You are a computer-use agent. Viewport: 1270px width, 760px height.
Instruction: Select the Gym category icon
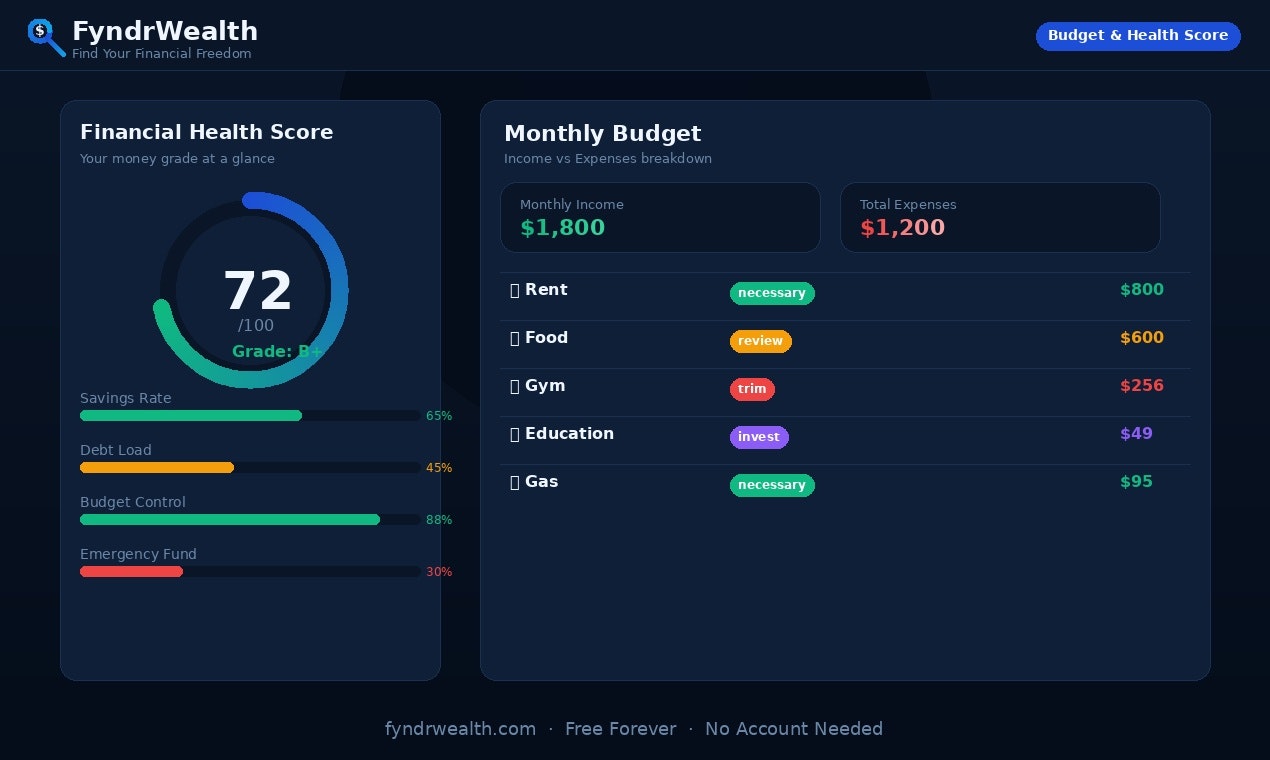click(x=513, y=386)
